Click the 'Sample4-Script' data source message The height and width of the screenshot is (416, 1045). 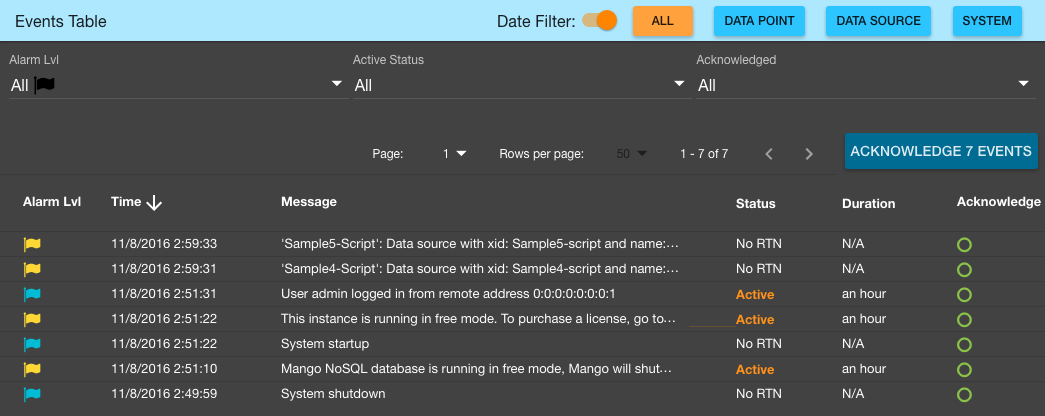click(x=480, y=269)
